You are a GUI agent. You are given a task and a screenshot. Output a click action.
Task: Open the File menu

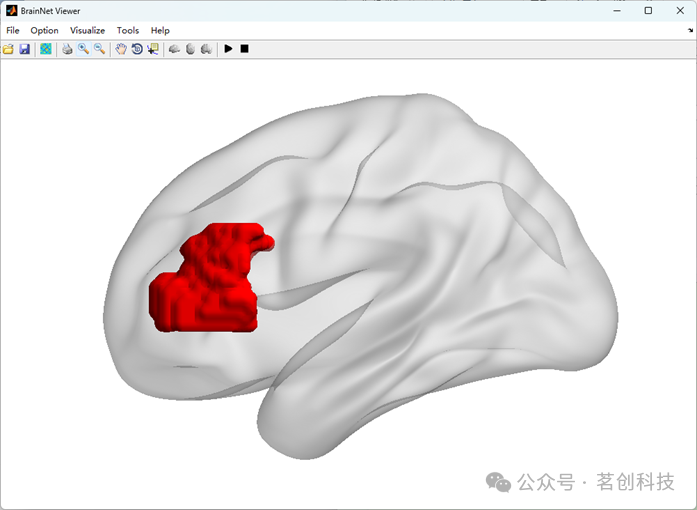tap(12, 30)
